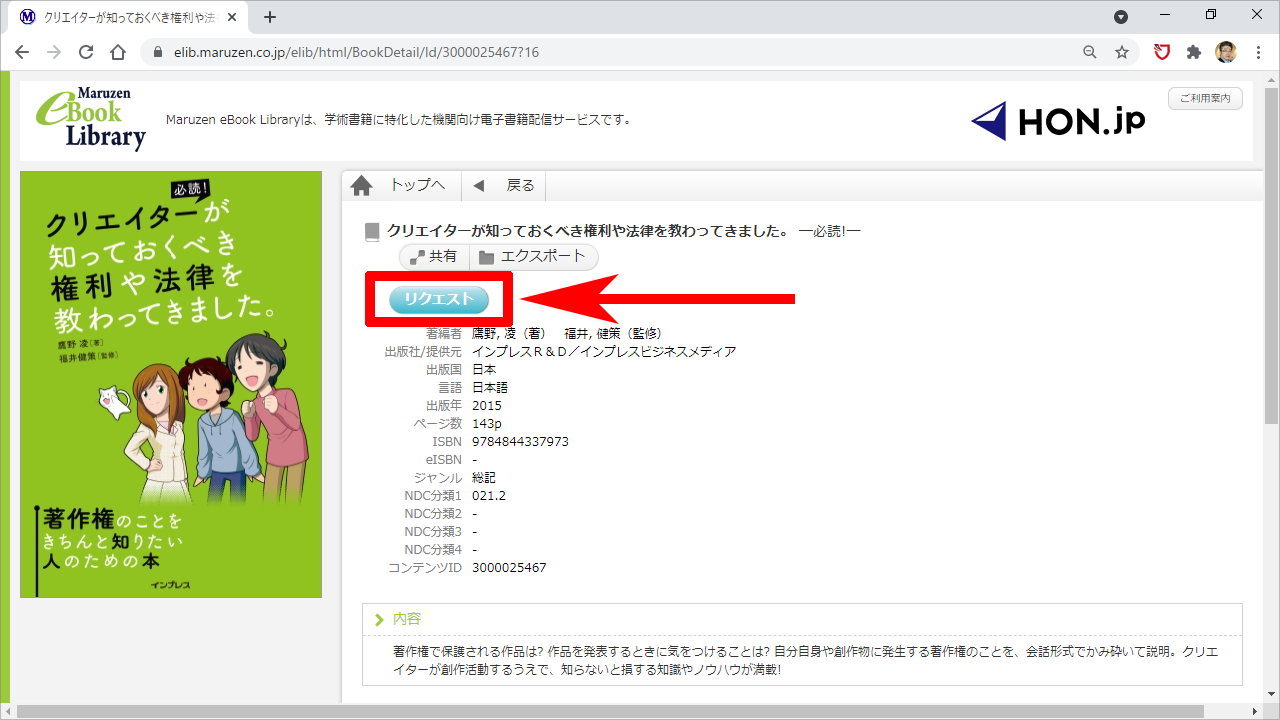1280x720 pixels.
Task: Open the red shield extension icon
Action: coord(1162,52)
